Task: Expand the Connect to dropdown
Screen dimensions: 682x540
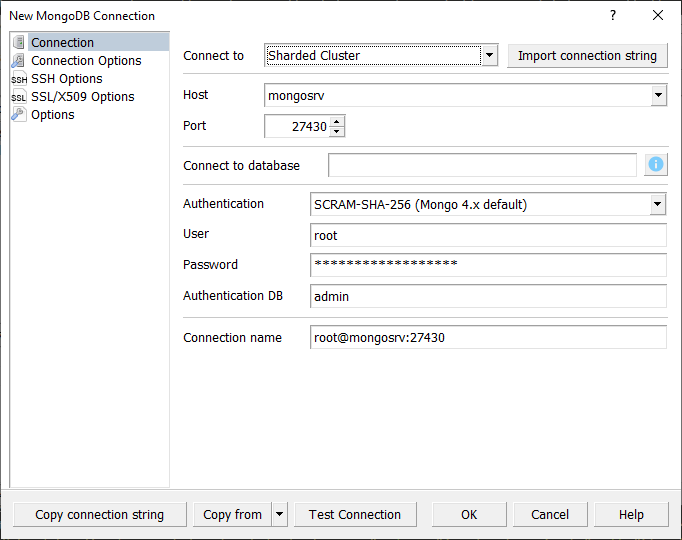Action: pyautogui.click(x=489, y=56)
